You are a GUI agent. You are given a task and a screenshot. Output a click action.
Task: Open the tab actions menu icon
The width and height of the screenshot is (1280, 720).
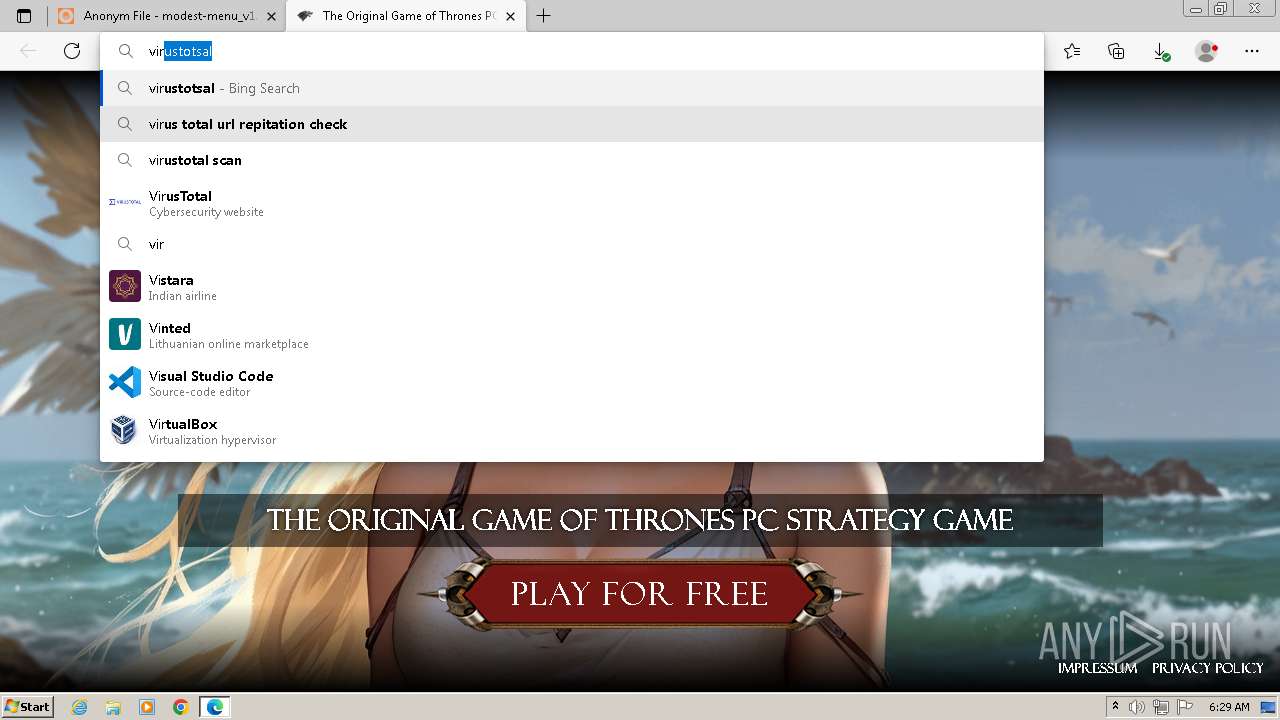pos(24,16)
